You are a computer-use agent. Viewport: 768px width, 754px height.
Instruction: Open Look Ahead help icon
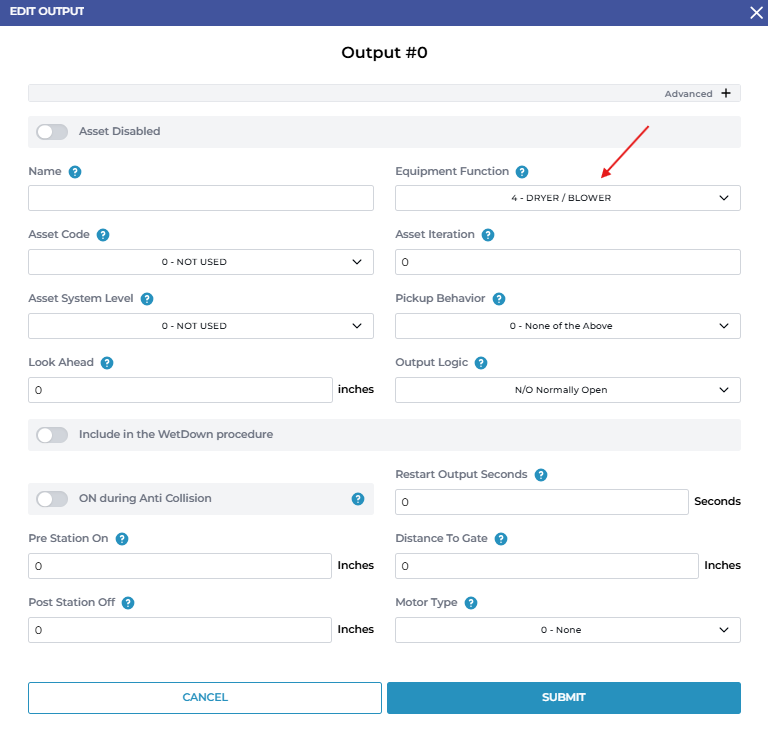click(108, 363)
